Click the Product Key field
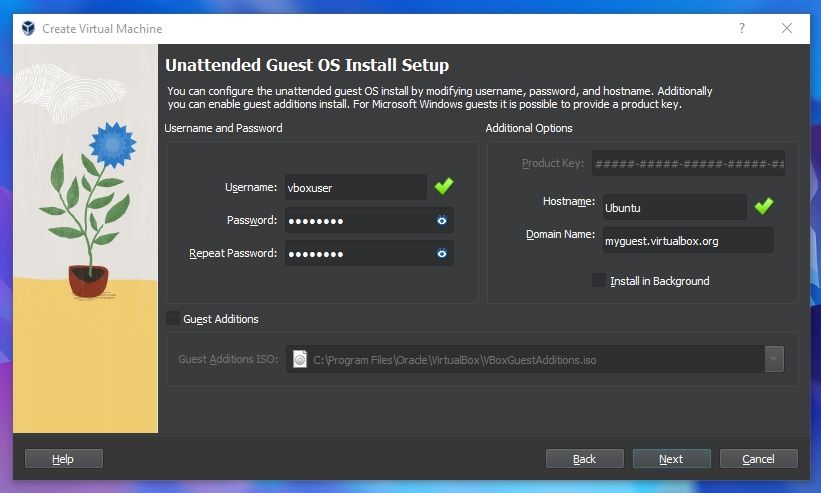 (688, 163)
